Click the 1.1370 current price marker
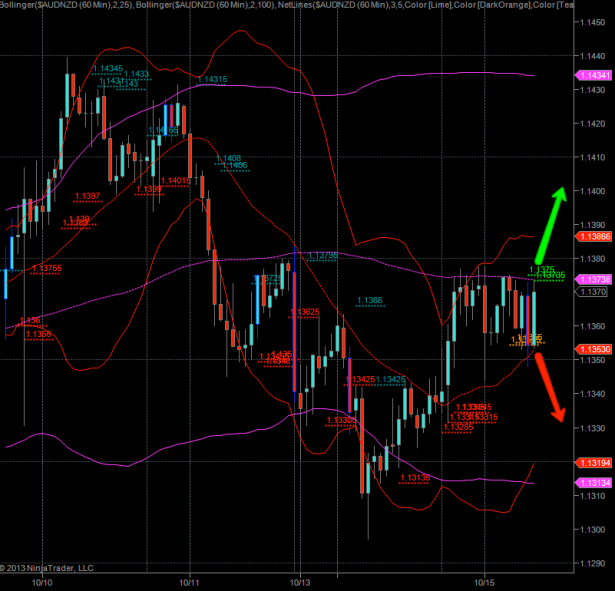Screen dimensions: 615x591 coord(596,292)
